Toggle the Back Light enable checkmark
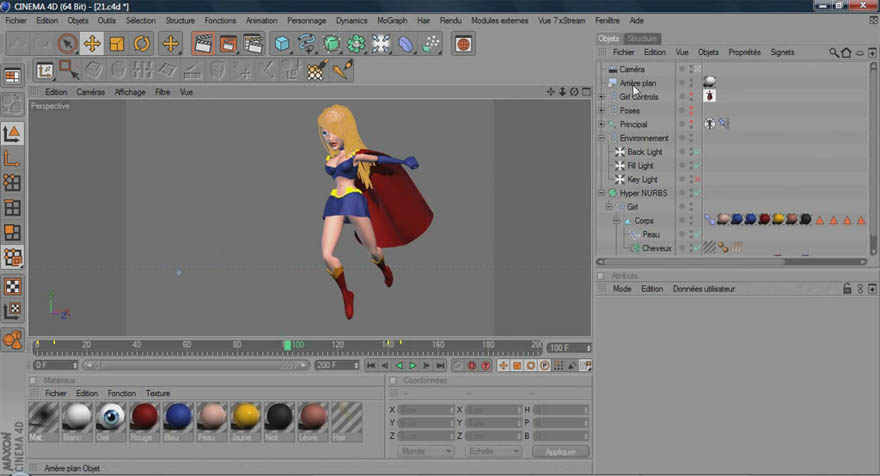Viewport: 880px width, 476px height. 698,152
